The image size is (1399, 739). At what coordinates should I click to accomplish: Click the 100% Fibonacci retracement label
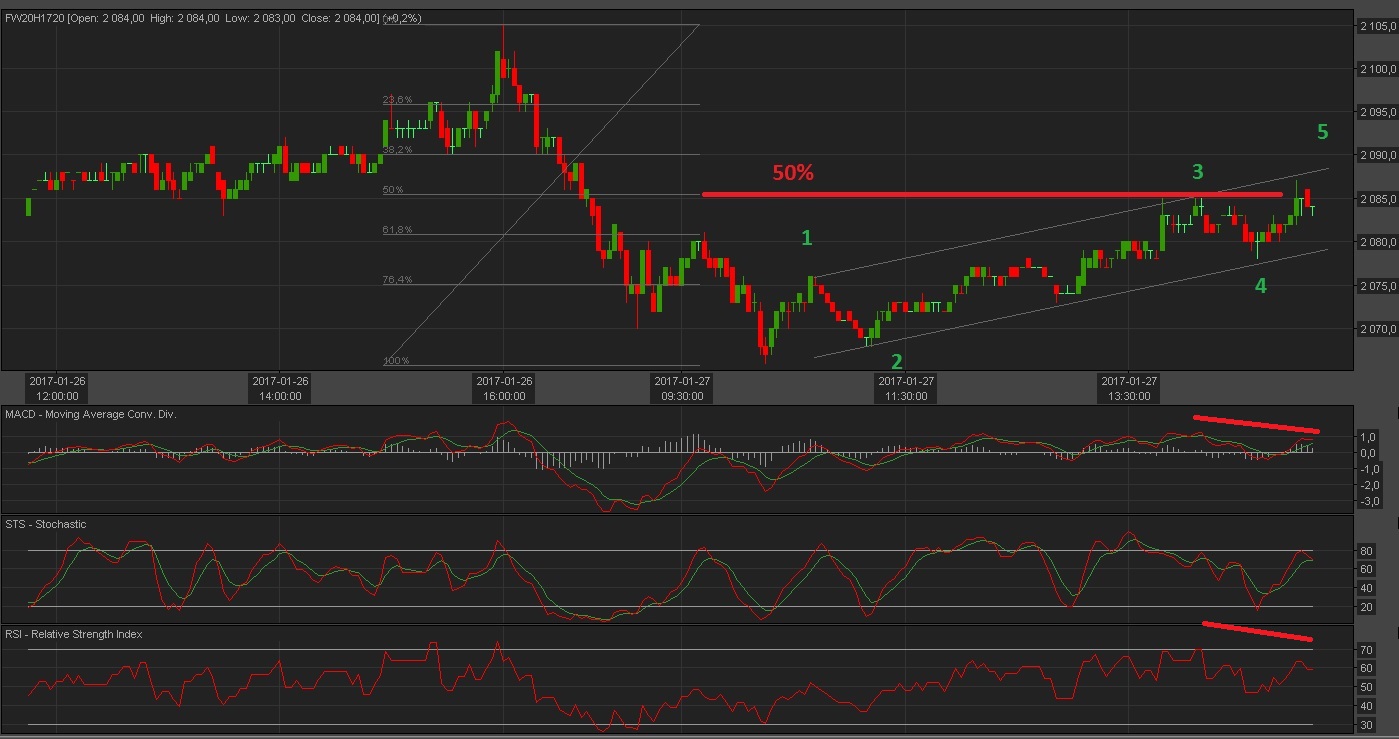coord(395,361)
